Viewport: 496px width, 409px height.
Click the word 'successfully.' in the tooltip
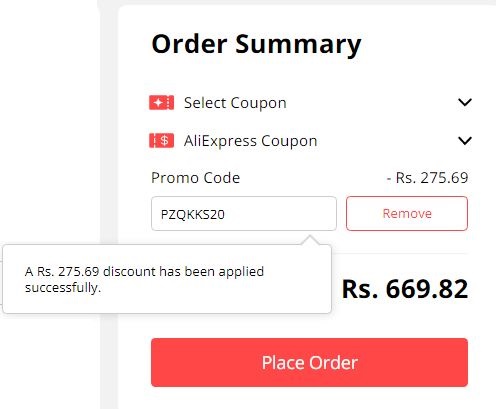(x=63, y=288)
